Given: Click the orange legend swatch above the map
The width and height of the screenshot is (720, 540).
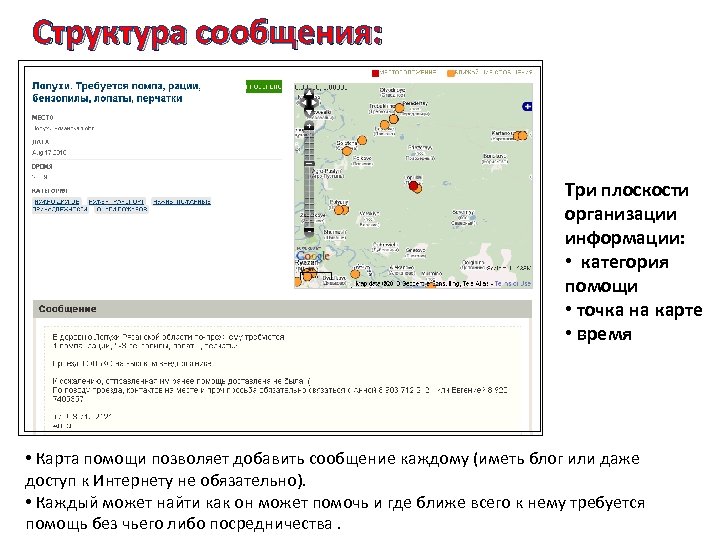Looking at the screenshot, I should 450,73.
